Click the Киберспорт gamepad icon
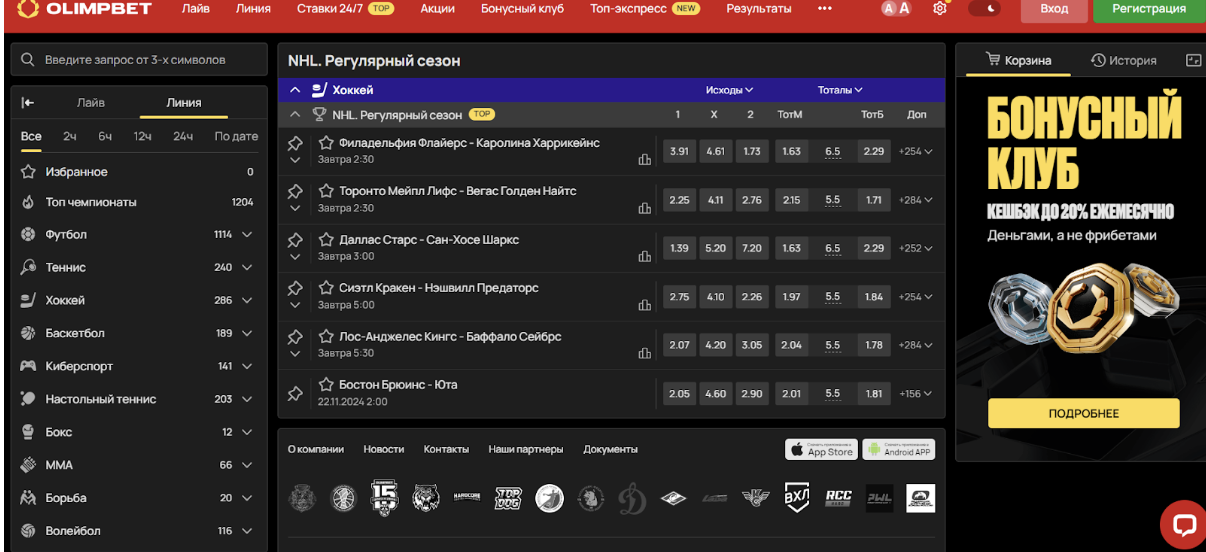The height and width of the screenshot is (552, 1206). [28, 366]
